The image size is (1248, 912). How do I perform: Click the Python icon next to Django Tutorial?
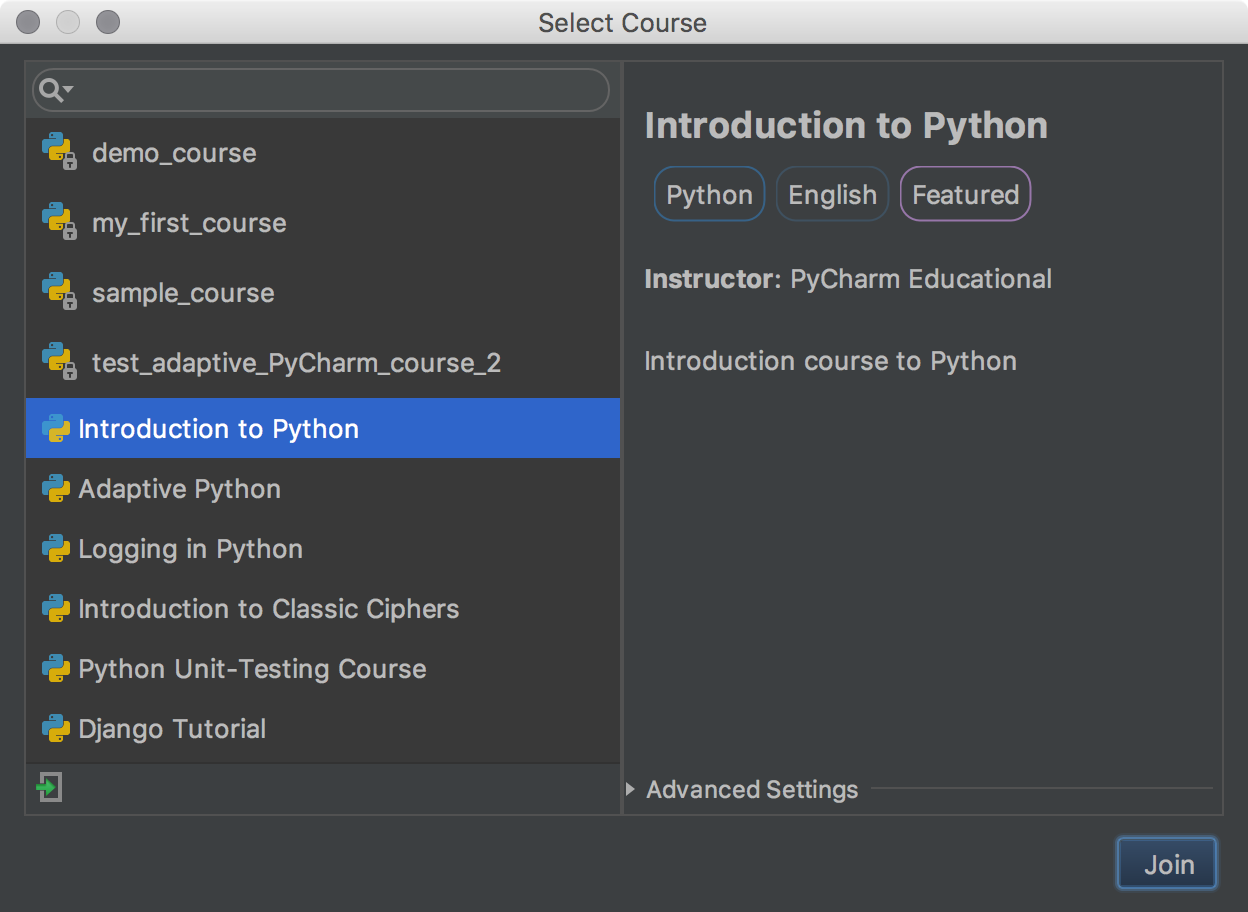[x=56, y=728]
